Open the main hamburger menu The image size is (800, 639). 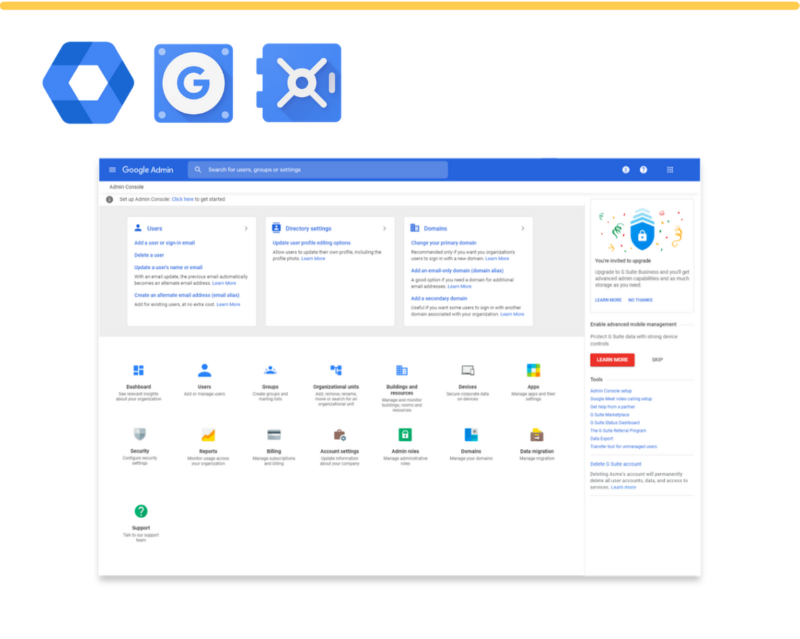point(112,170)
